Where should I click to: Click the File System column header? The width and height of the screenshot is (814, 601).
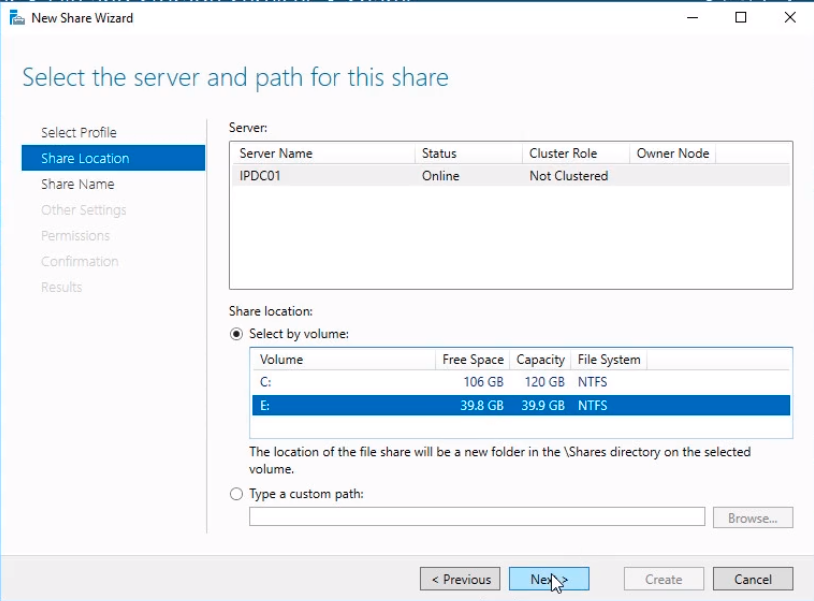click(608, 359)
